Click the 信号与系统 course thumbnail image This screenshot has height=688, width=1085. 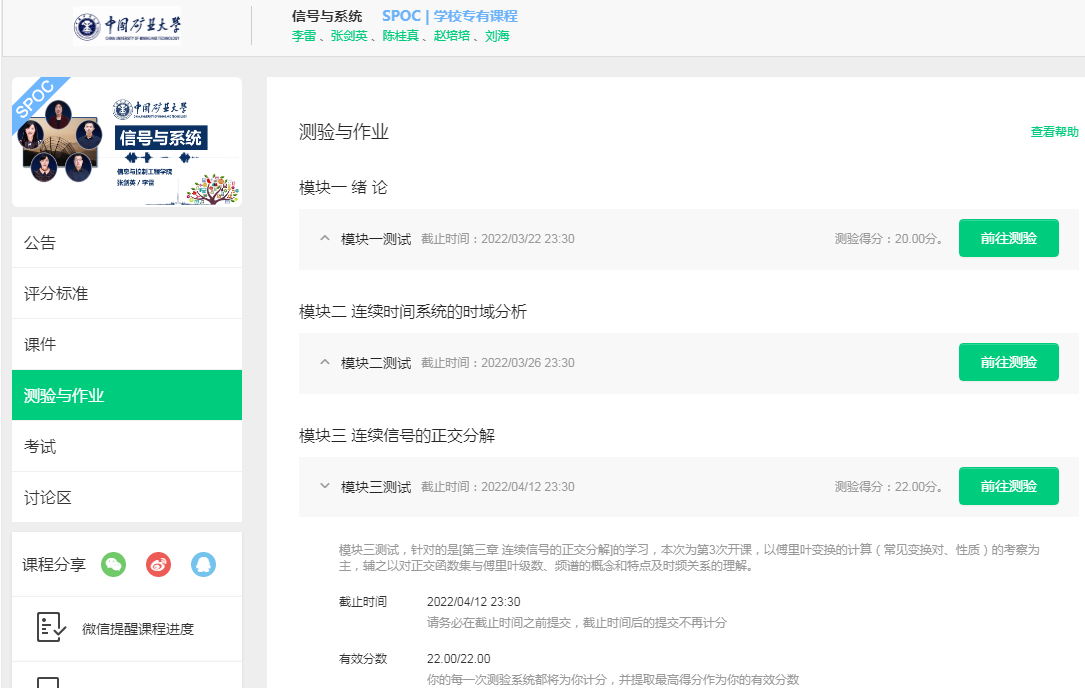click(127, 142)
